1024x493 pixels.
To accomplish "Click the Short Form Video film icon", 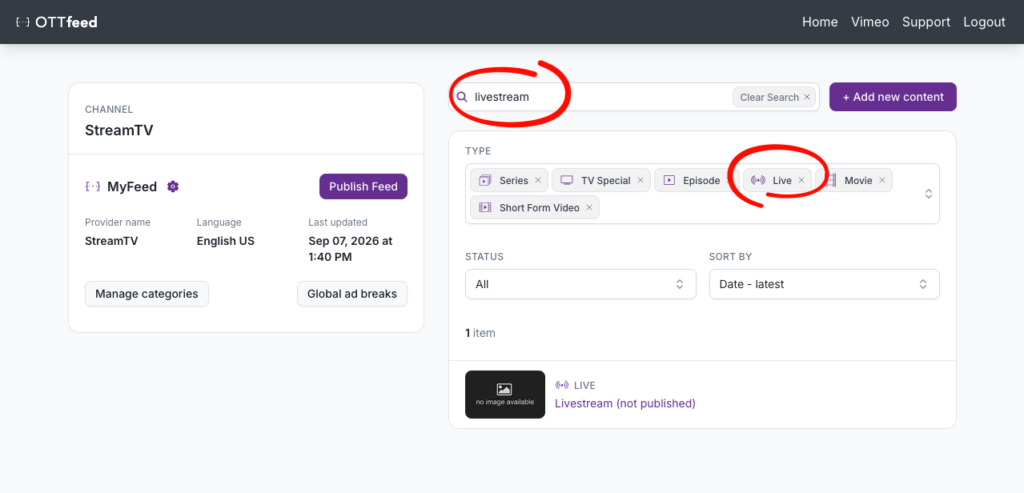I will point(485,208).
